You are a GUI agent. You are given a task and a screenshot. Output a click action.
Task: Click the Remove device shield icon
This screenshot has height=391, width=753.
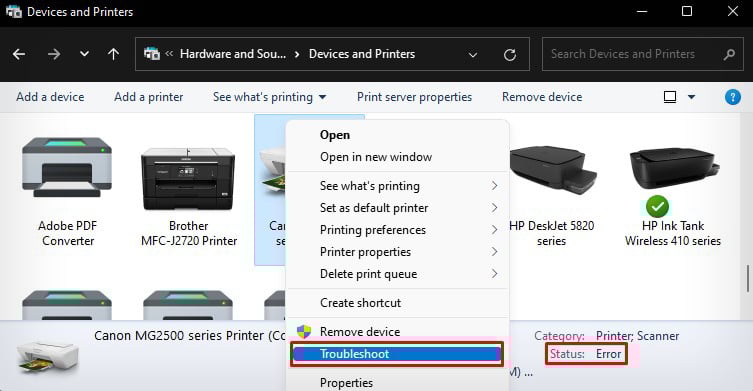304,331
